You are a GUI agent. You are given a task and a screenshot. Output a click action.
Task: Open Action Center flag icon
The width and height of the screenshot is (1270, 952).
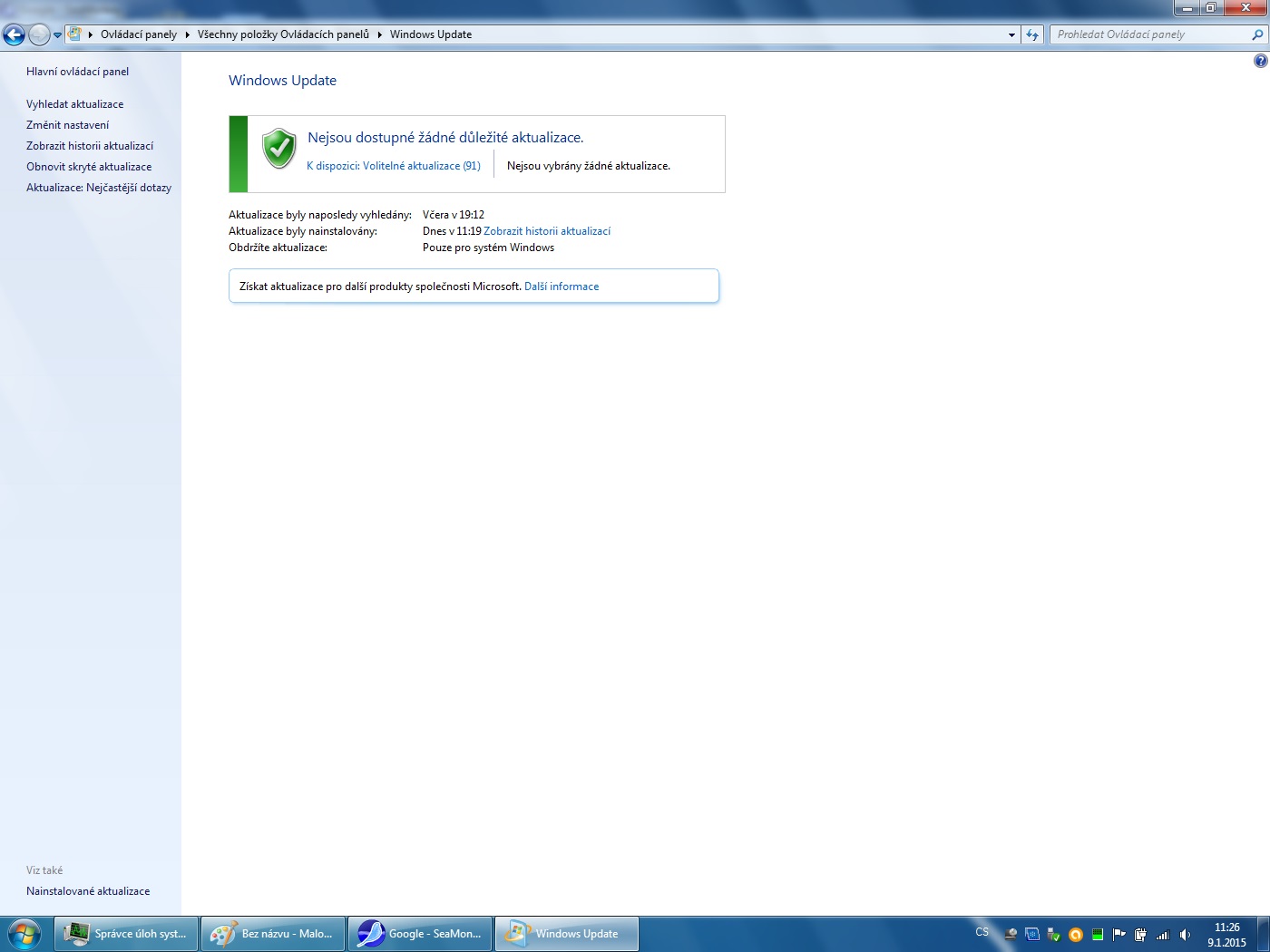point(1119,935)
